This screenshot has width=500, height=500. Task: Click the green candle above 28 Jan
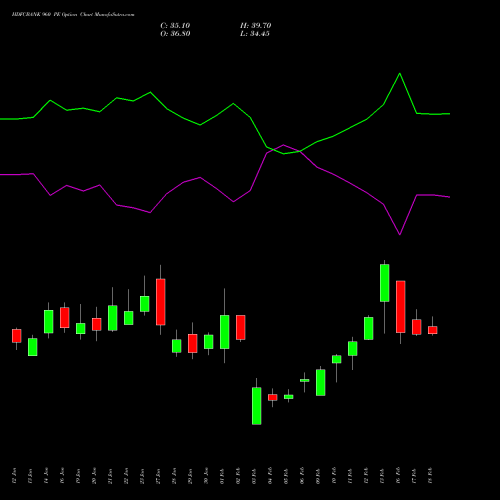click(177, 346)
